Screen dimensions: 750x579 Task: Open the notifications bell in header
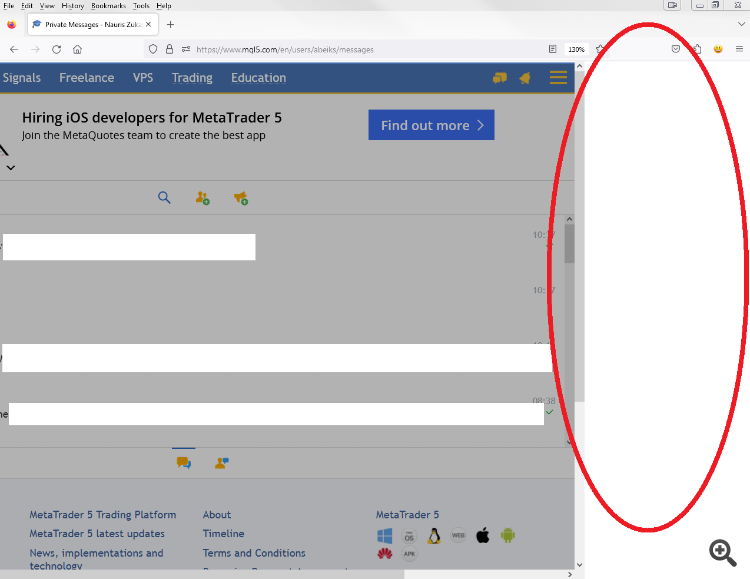click(525, 78)
